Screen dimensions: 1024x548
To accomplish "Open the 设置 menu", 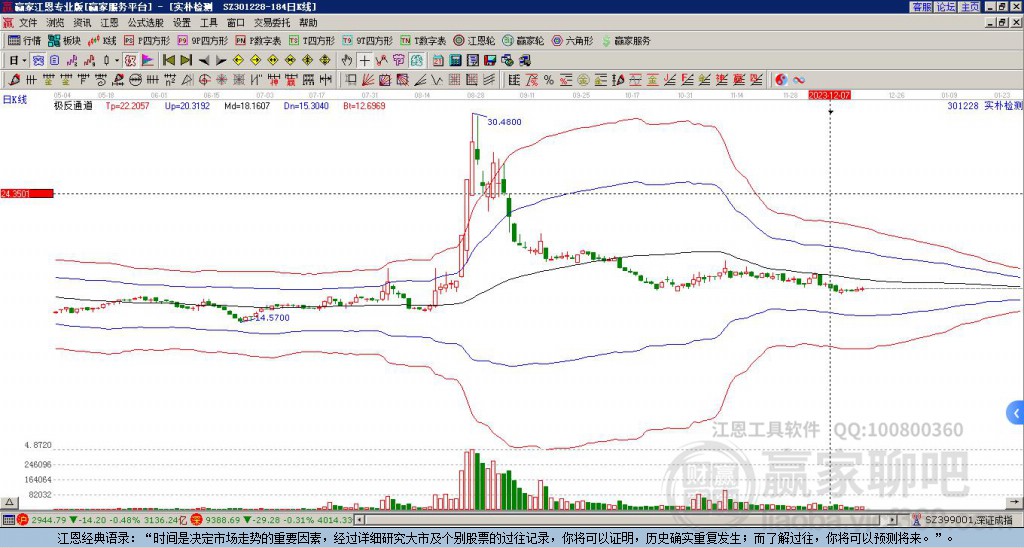I will pos(182,23).
